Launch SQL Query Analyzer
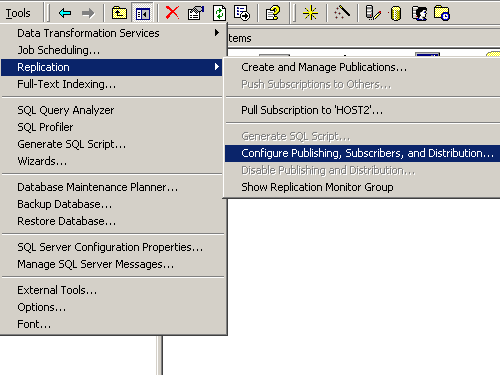 (112, 110)
